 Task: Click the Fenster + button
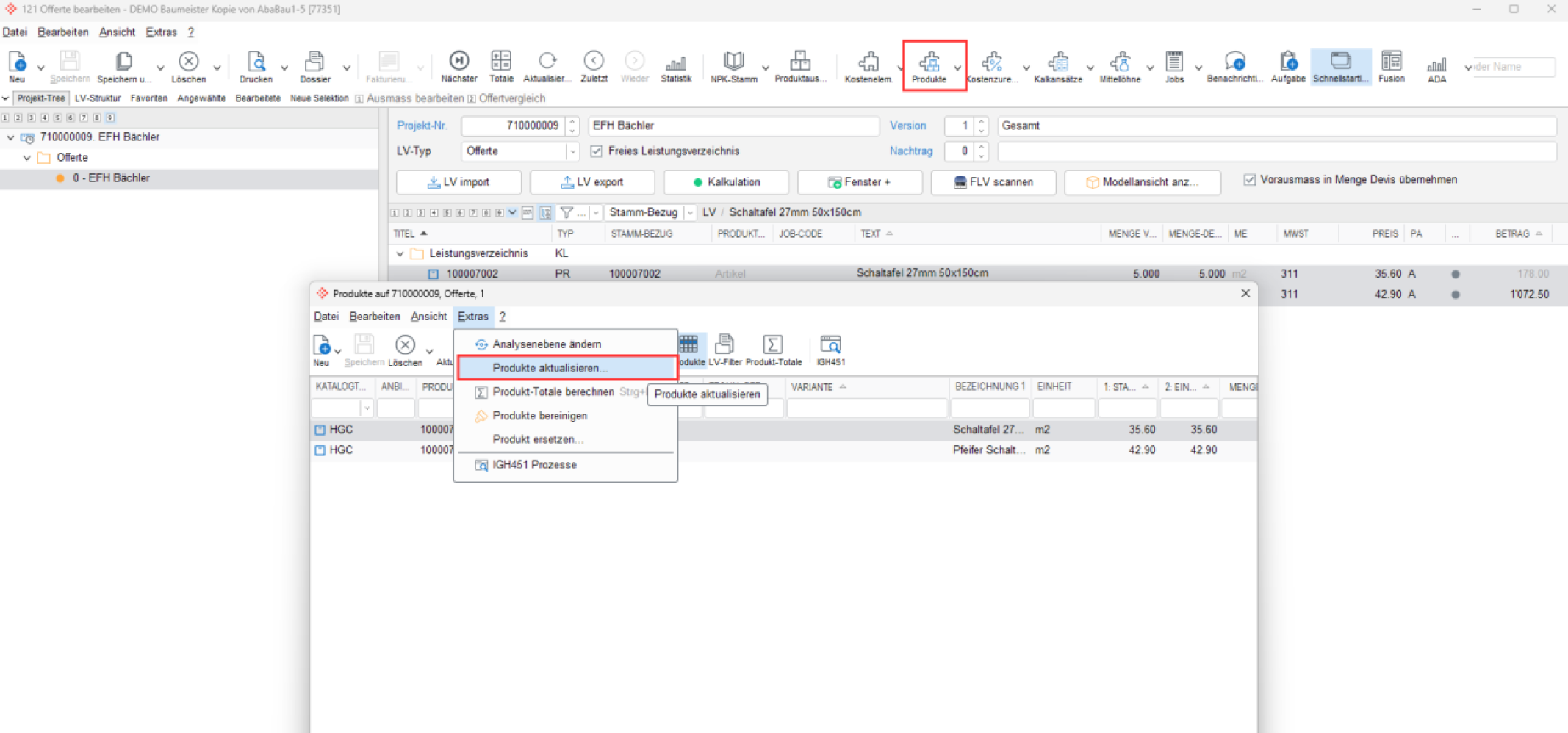pos(860,182)
